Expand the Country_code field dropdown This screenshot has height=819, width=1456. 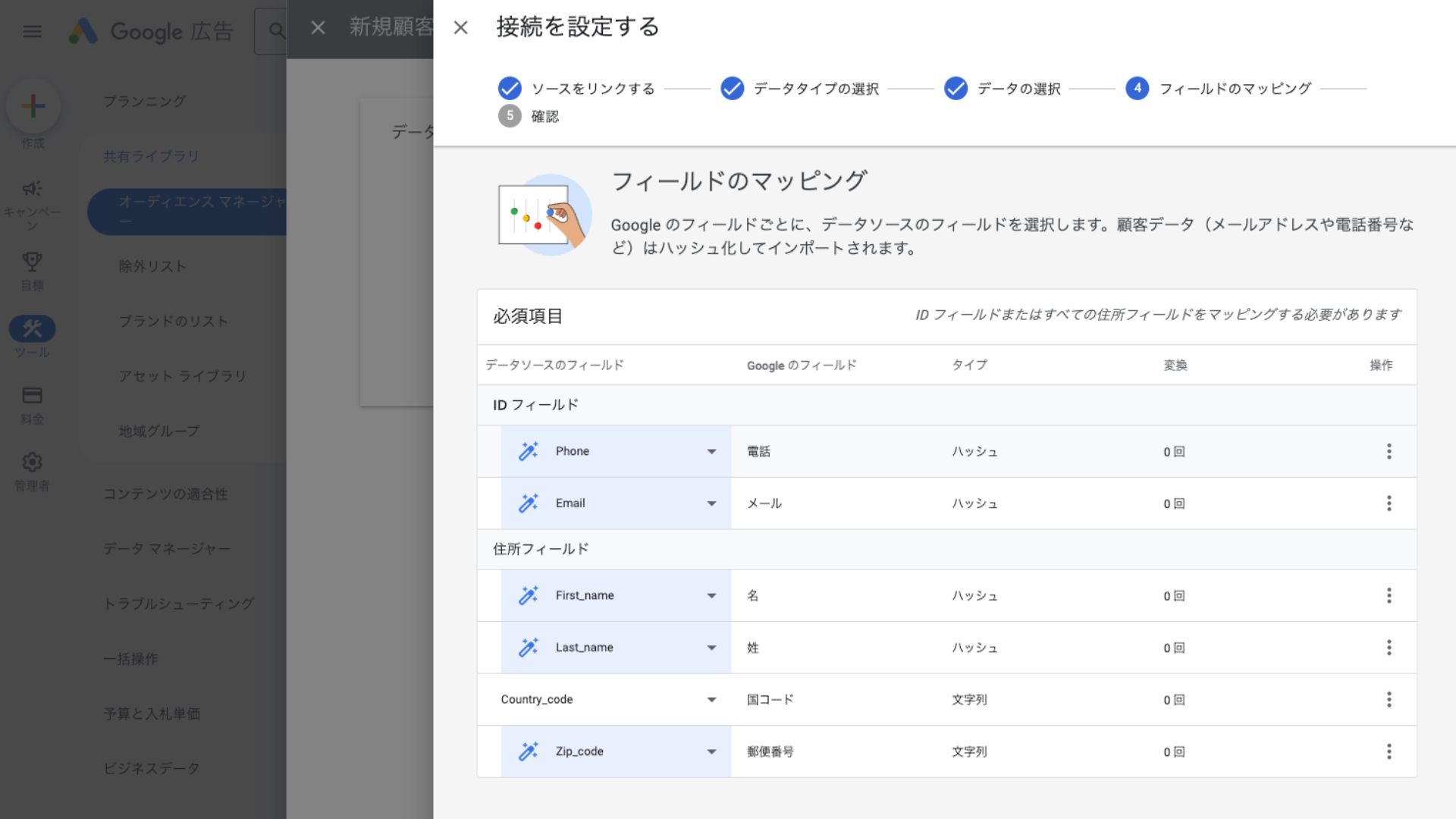(x=711, y=699)
